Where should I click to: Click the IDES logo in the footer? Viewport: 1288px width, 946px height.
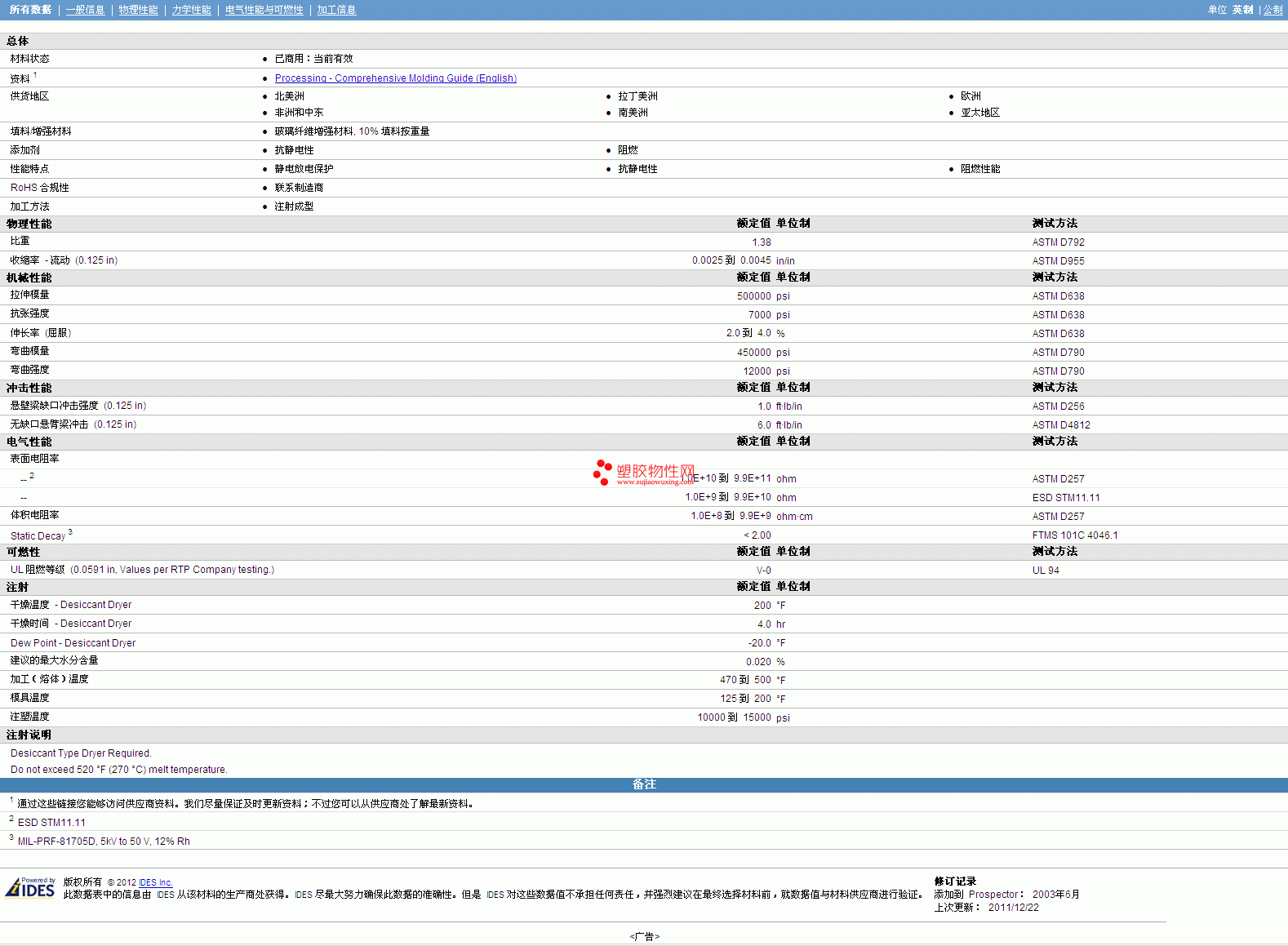point(31,888)
